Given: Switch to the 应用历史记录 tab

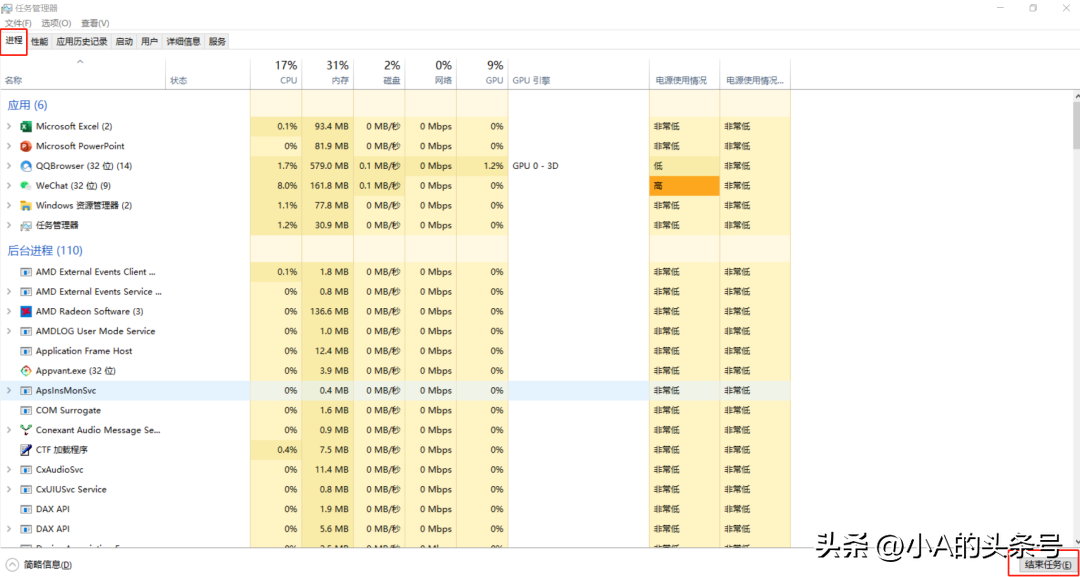Looking at the screenshot, I should tap(82, 41).
